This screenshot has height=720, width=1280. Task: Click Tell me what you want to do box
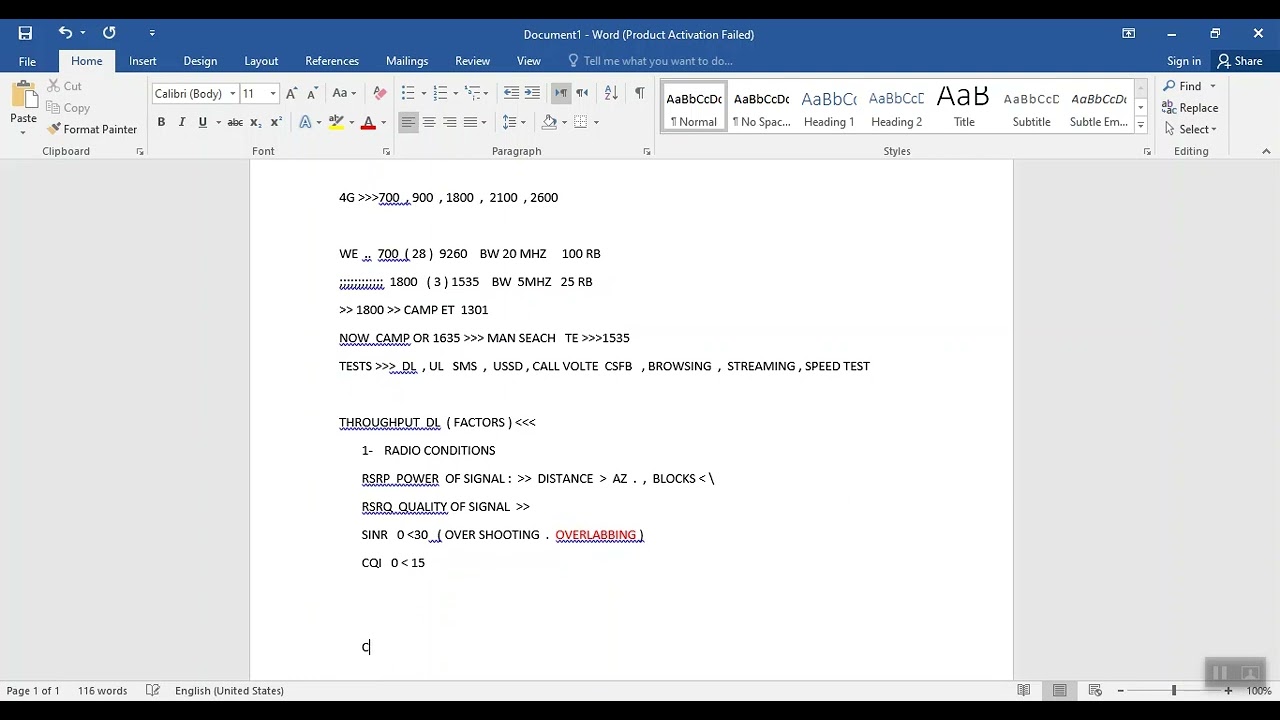[657, 61]
